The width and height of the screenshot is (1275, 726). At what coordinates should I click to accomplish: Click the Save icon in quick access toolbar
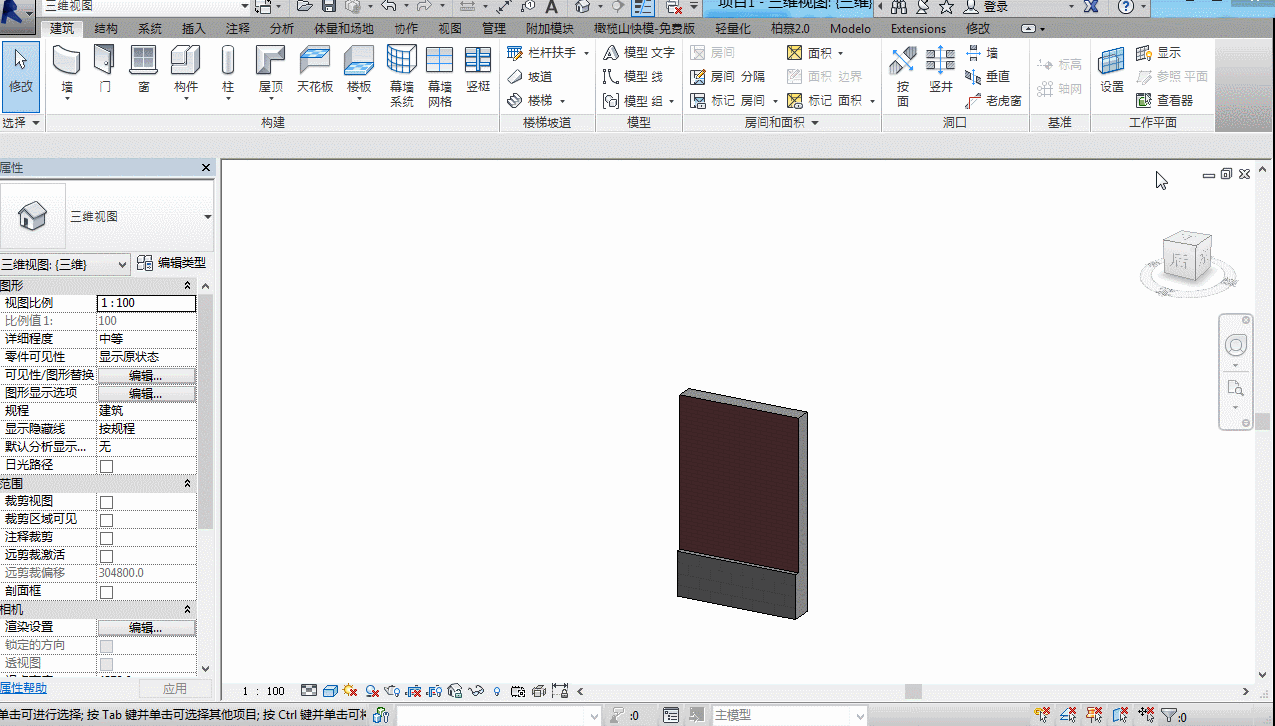(329, 6)
